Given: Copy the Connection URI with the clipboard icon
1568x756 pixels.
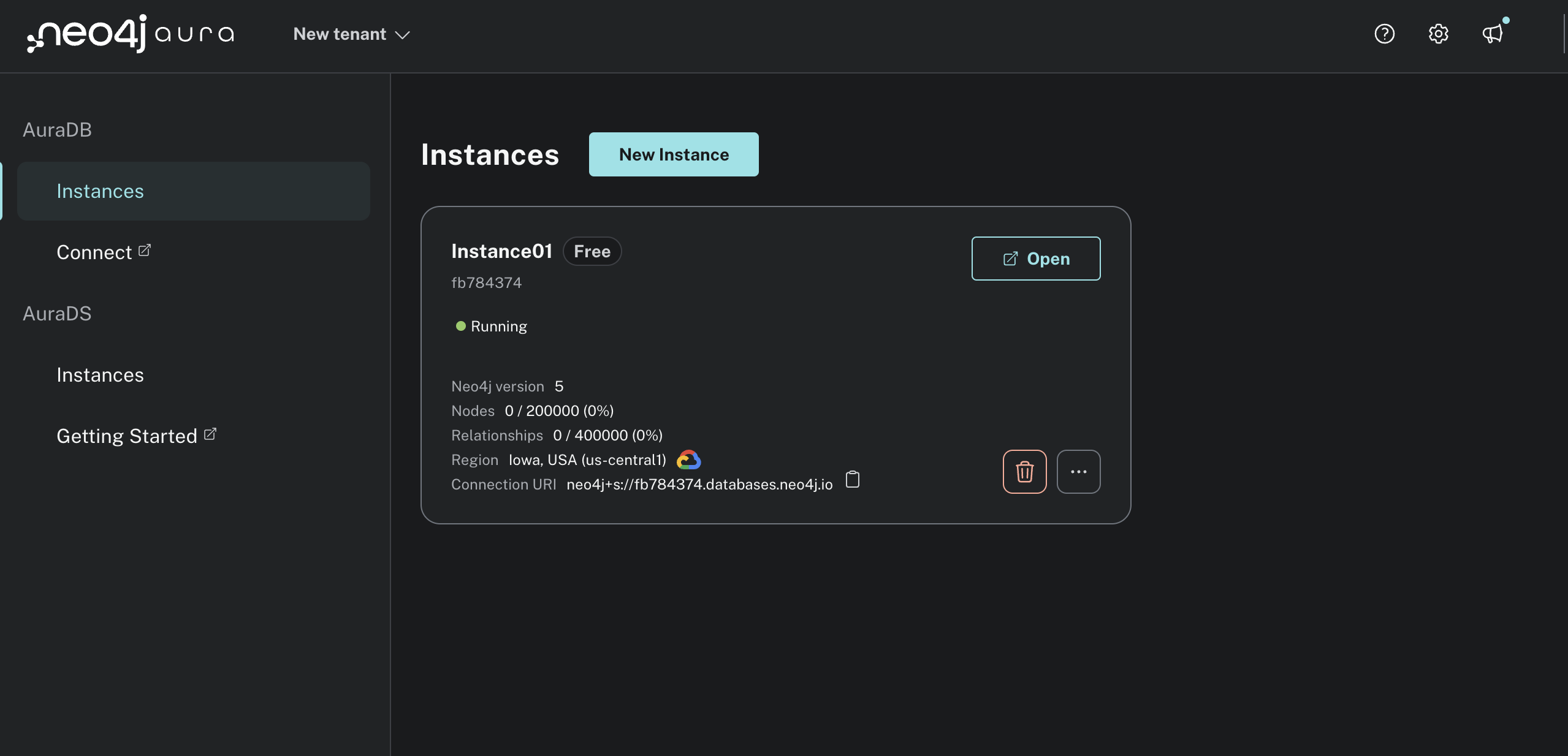Looking at the screenshot, I should tap(853, 480).
